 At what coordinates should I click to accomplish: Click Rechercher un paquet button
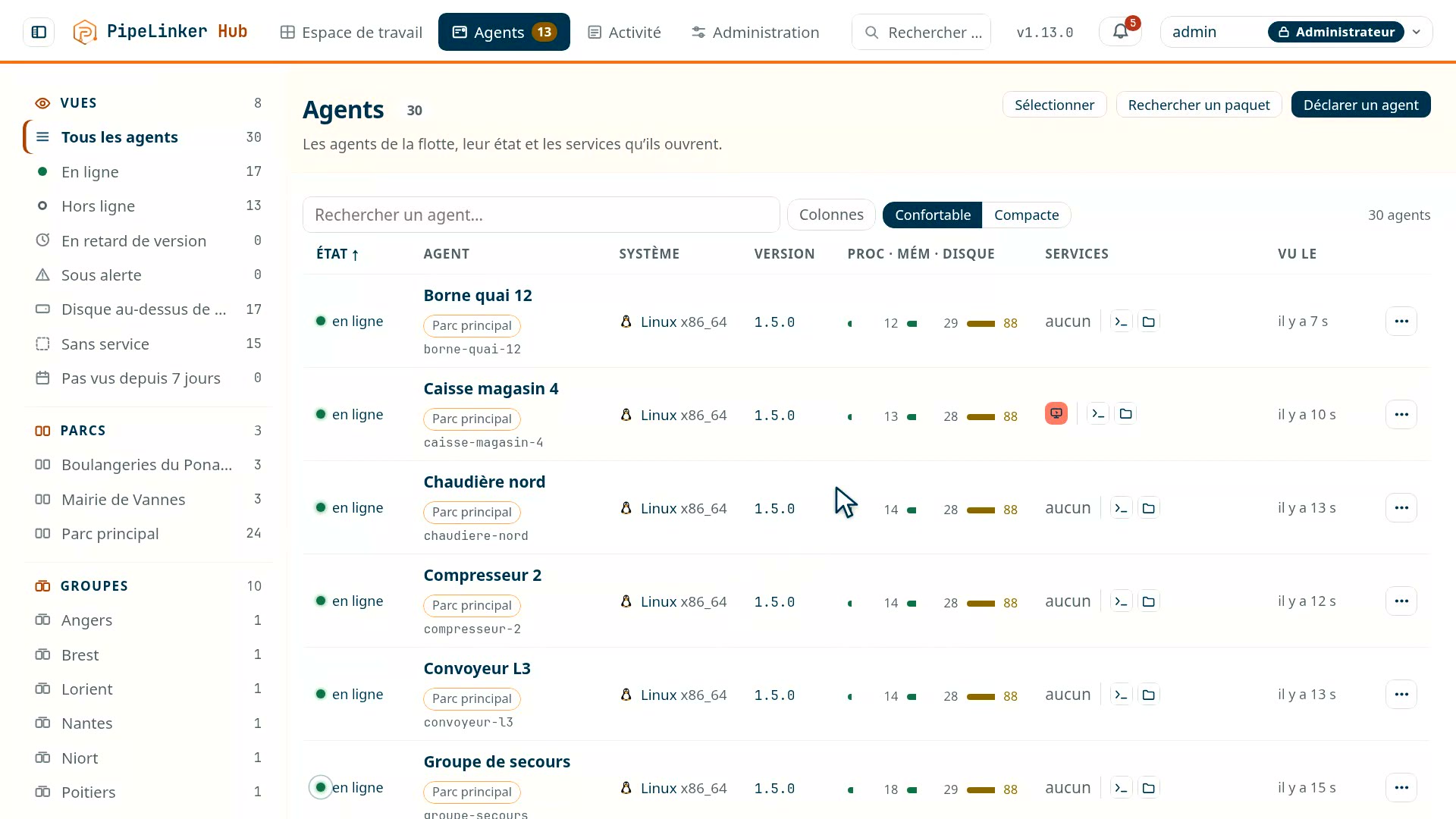pos(1198,105)
